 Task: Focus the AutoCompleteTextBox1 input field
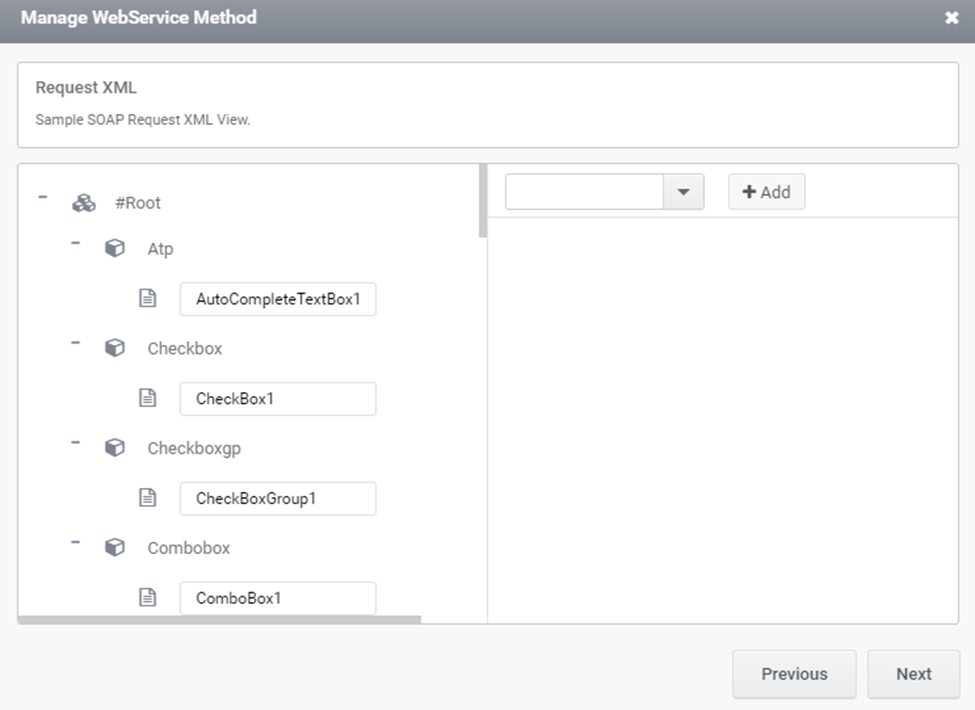278,299
